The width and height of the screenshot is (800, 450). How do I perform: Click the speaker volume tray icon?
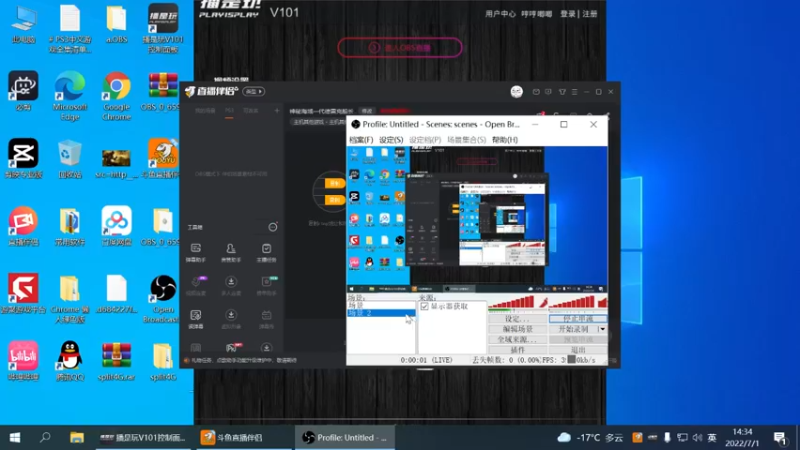pyautogui.click(x=697, y=438)
